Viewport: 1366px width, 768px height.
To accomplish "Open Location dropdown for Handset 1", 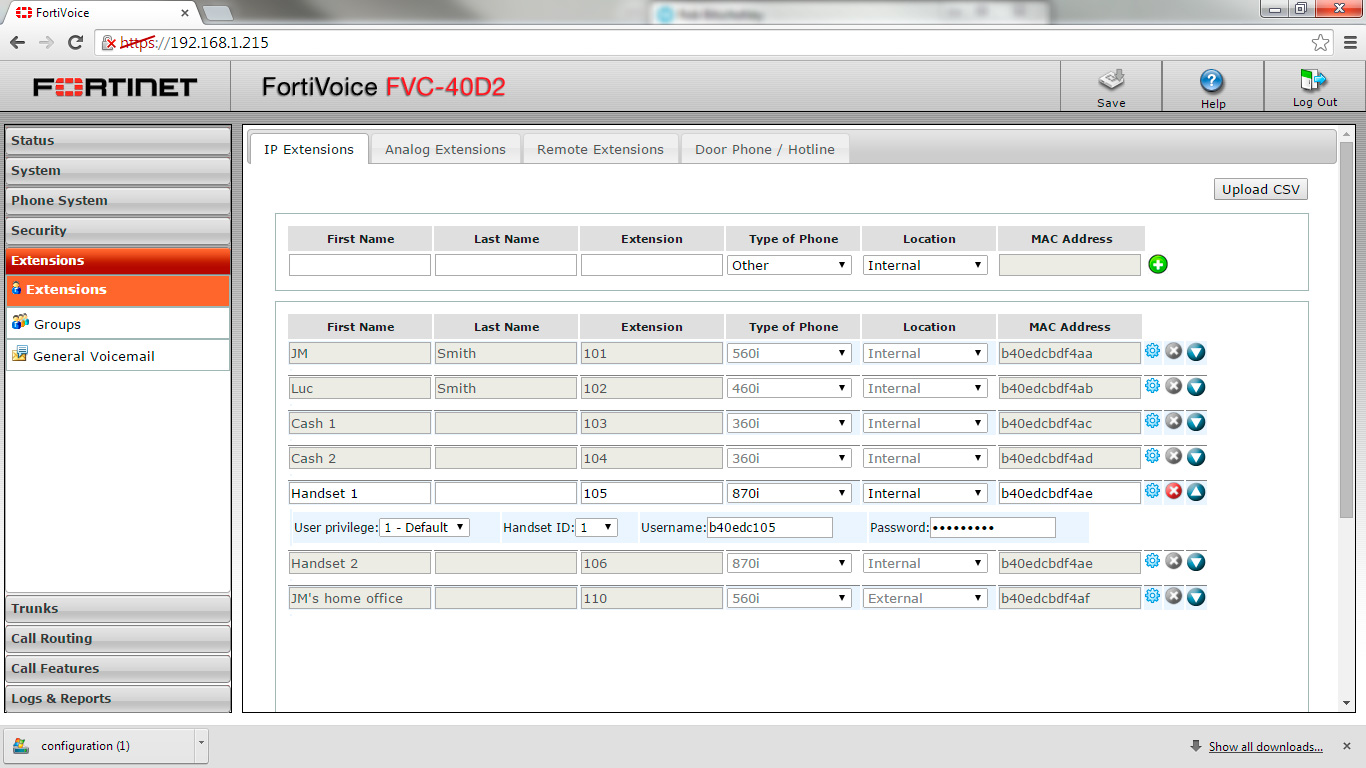I will (925, 493).
